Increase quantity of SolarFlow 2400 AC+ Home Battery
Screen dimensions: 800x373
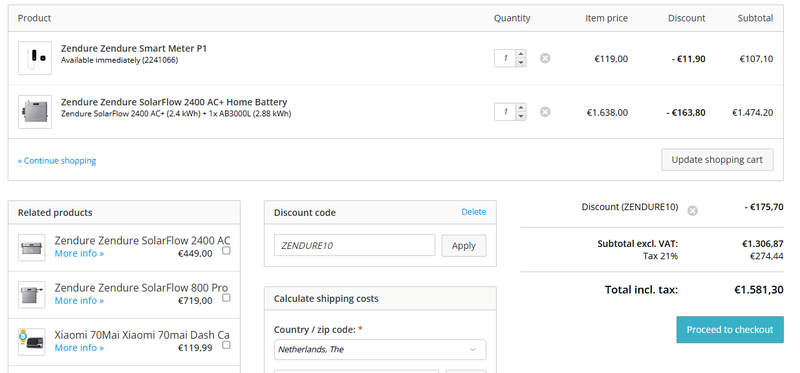pyautogui.click(x=520, y=107)
